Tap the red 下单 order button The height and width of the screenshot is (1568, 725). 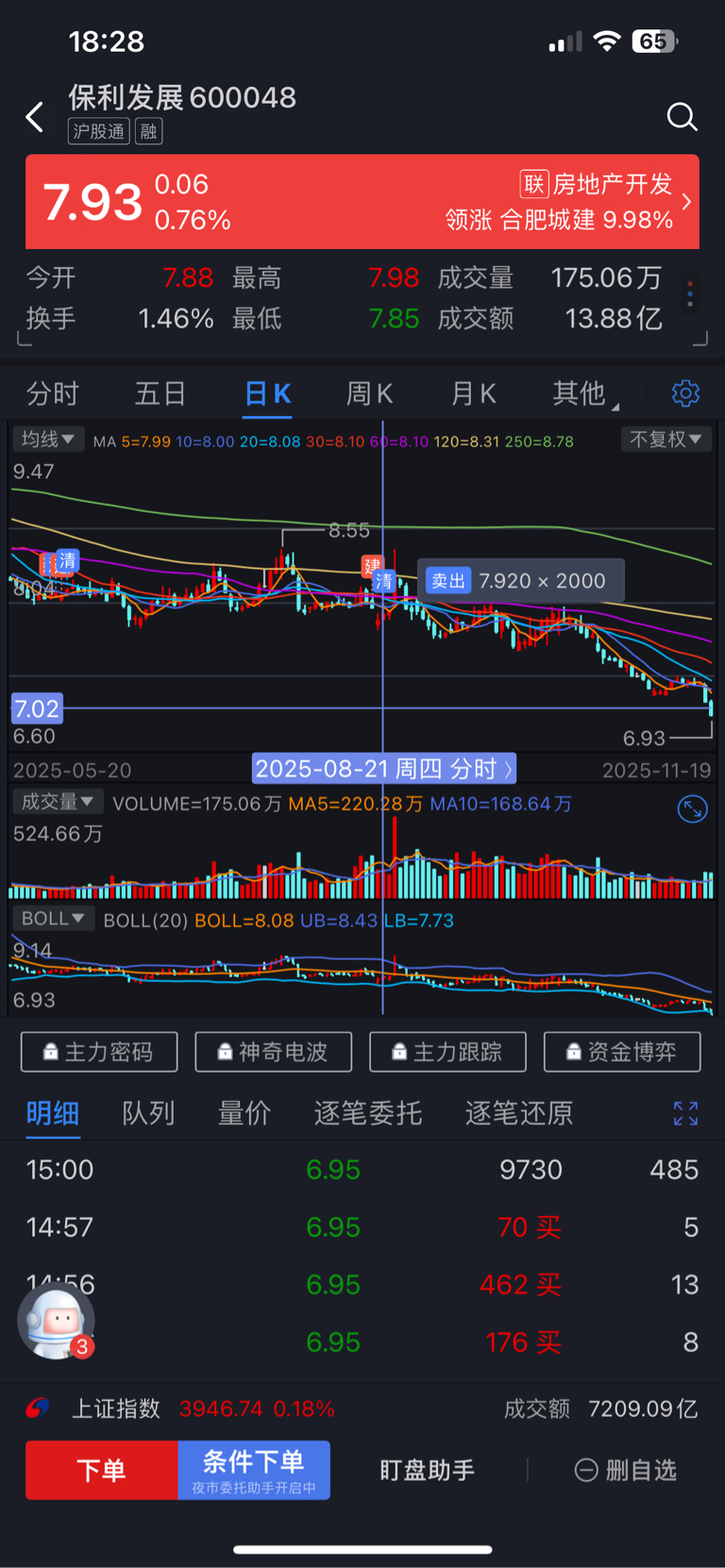coord(101,1470)
